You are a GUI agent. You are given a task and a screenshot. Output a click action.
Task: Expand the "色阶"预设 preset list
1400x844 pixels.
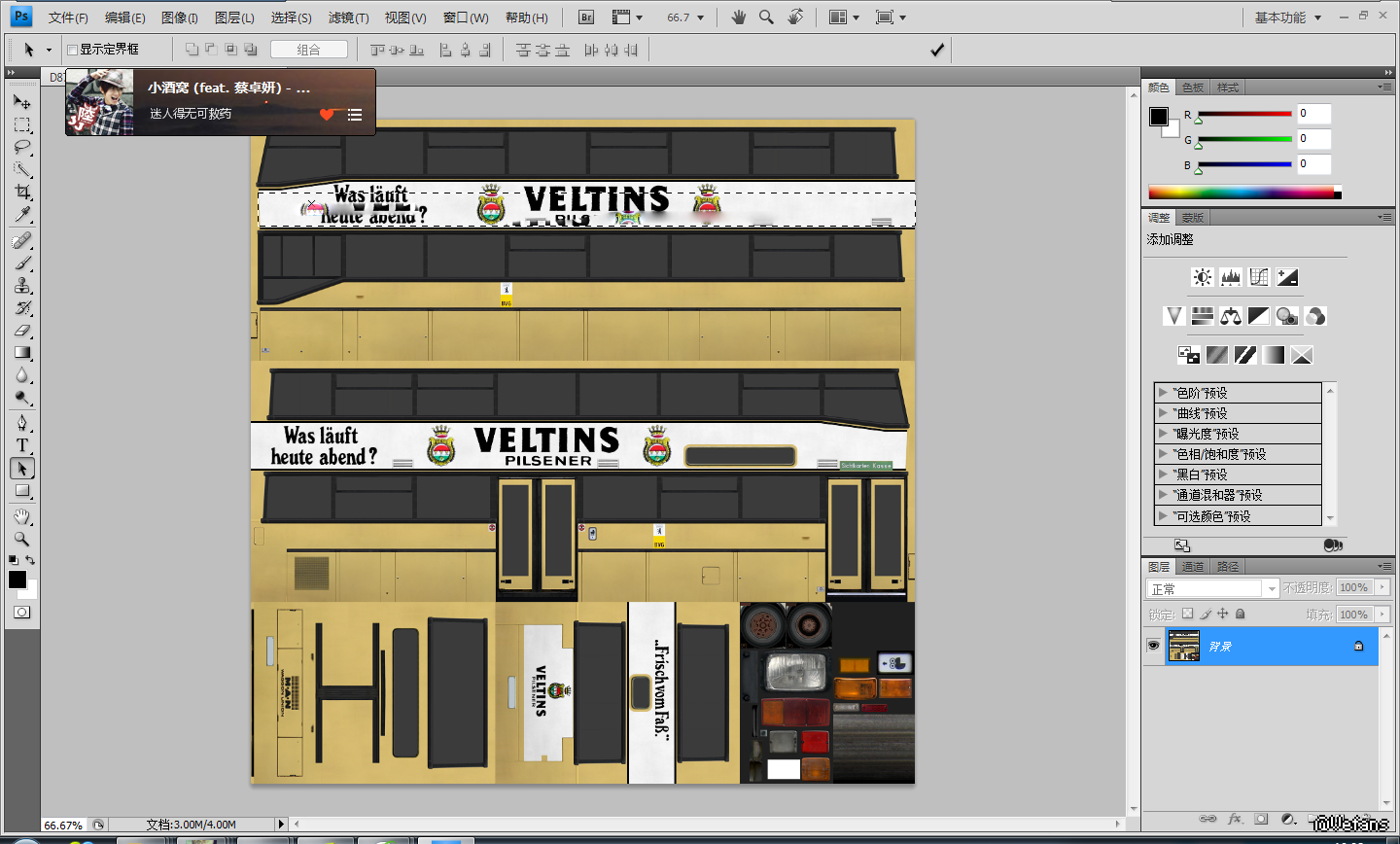click(x=1163, y=393)
